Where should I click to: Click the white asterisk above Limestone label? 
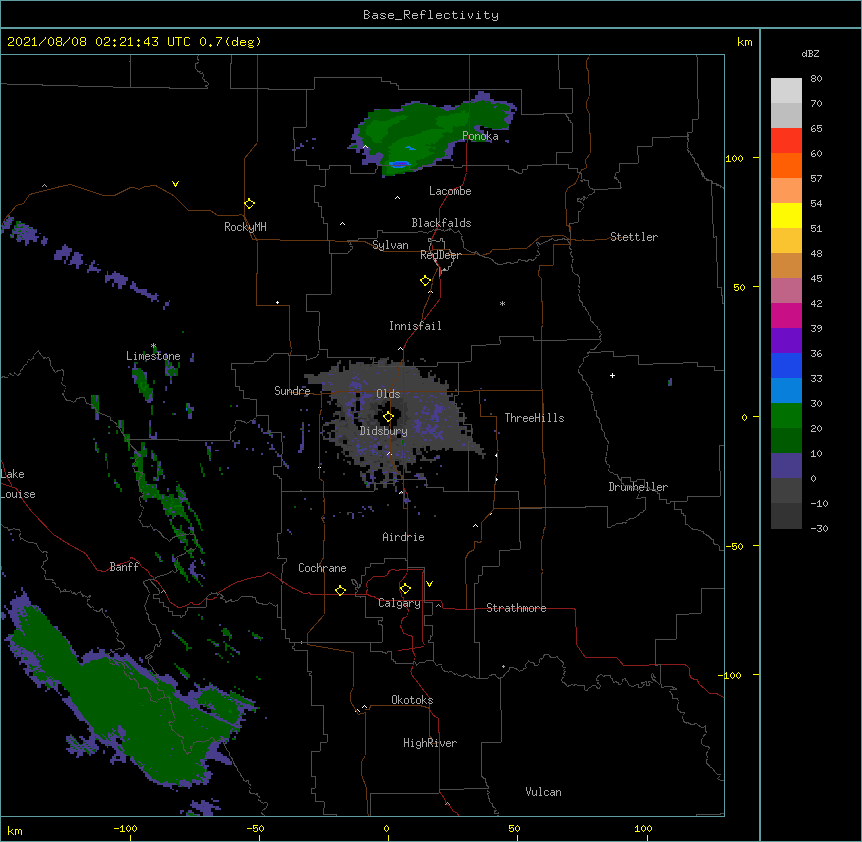[153, 346]
